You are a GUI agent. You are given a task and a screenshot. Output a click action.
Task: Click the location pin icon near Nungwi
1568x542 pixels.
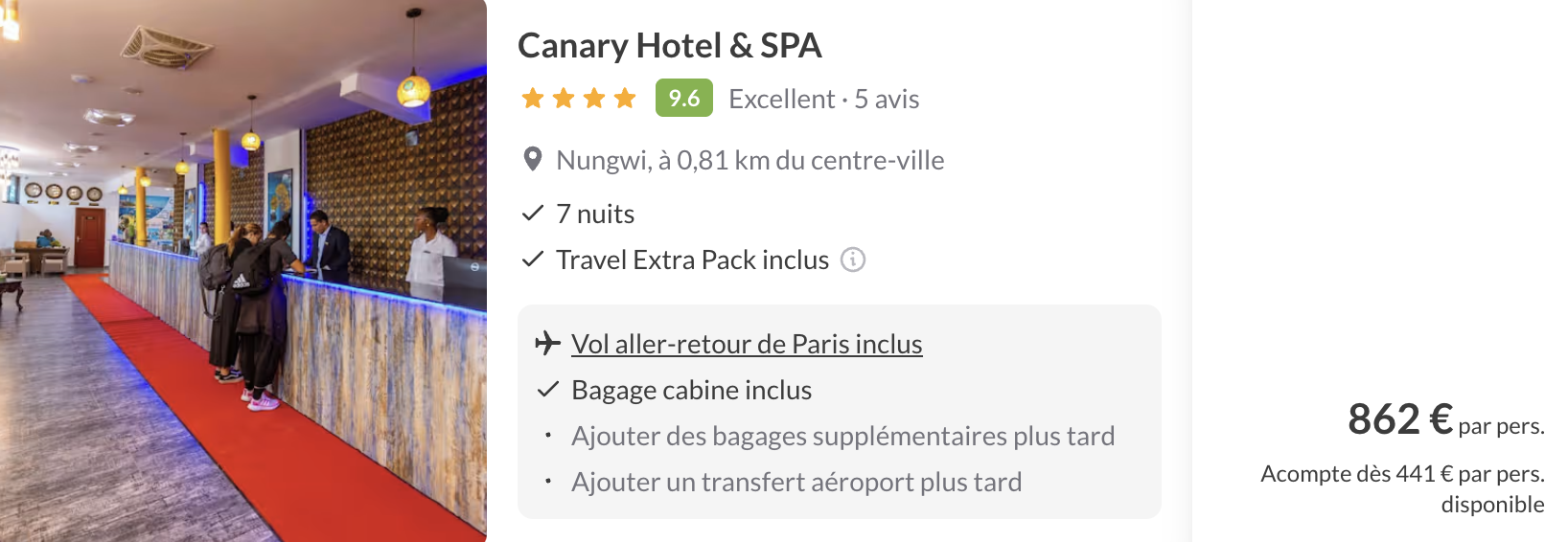[x=533, y=160]
